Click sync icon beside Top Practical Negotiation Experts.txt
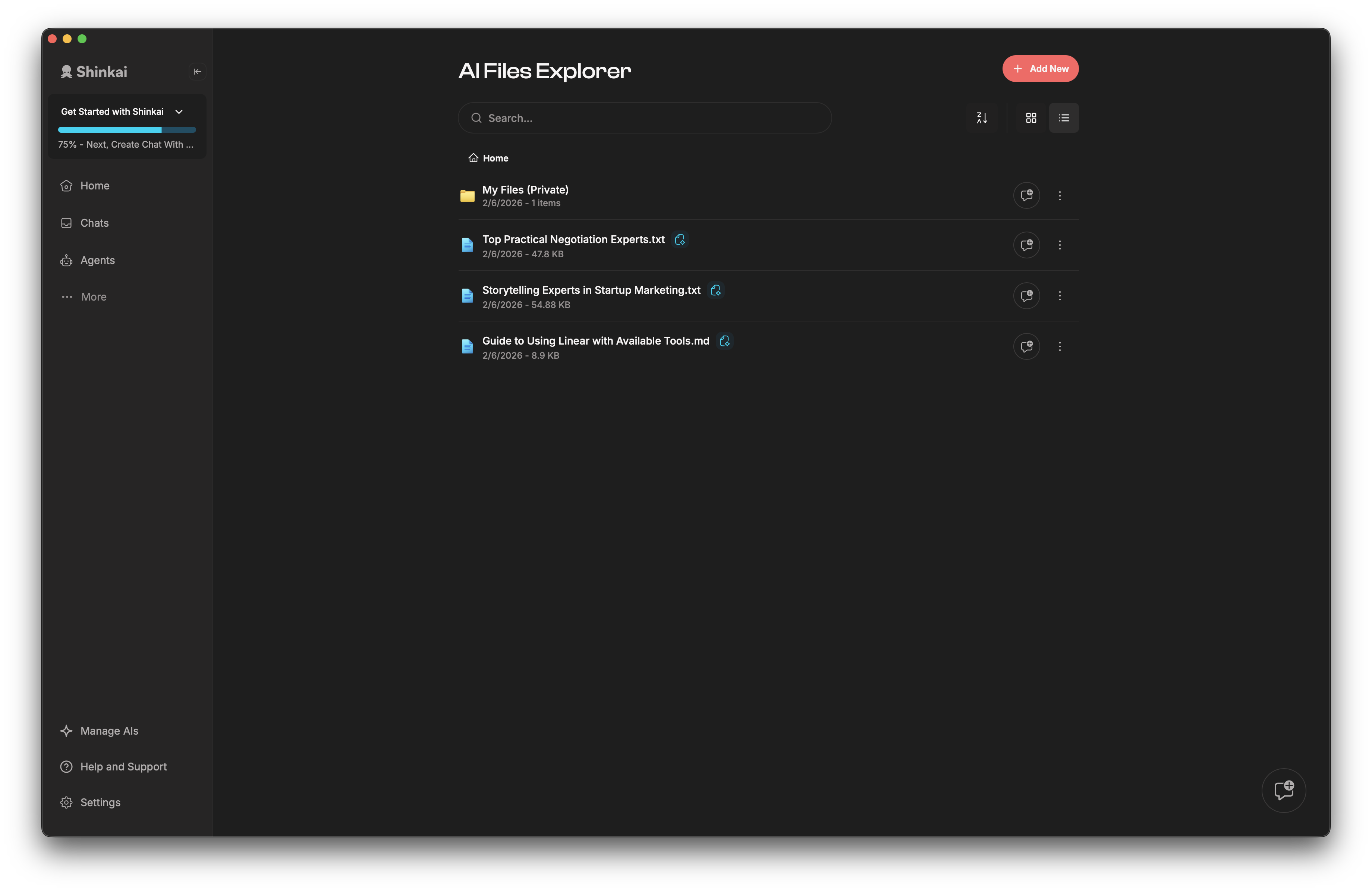 (x=679, y=239)
